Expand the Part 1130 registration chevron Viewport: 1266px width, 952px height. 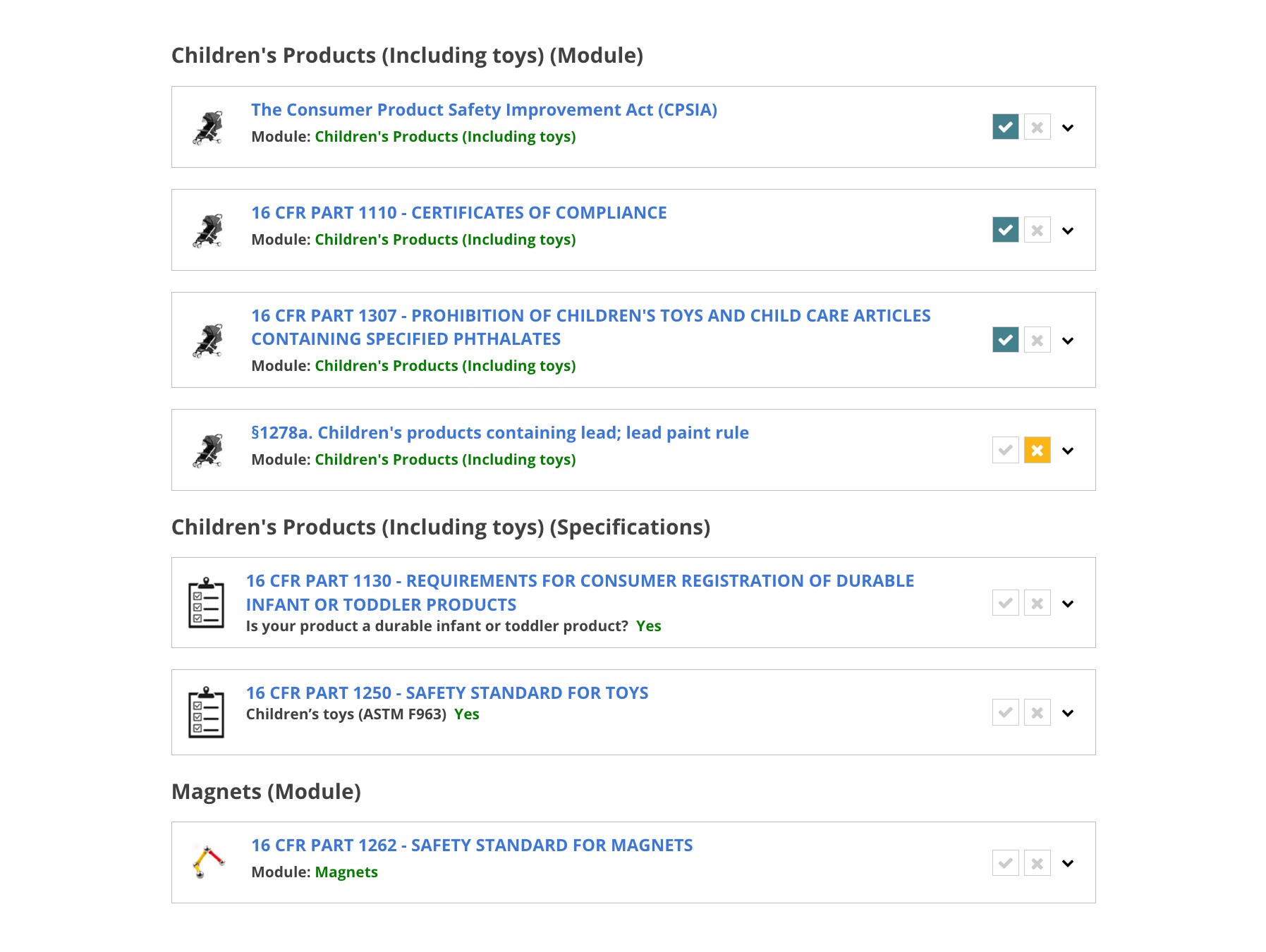click(1068, 604)
